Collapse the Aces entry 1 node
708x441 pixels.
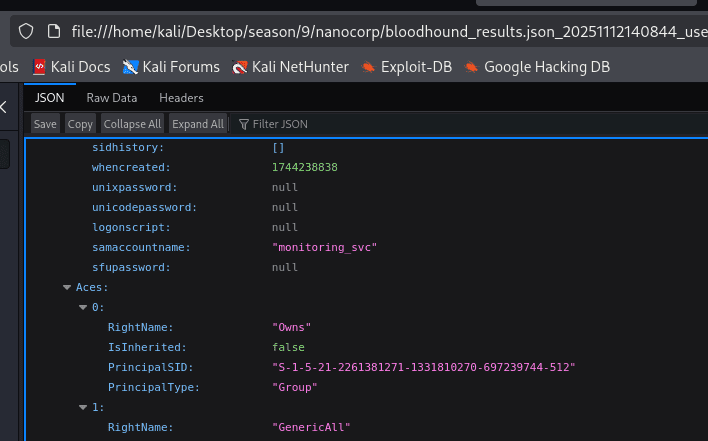[84, 408]
